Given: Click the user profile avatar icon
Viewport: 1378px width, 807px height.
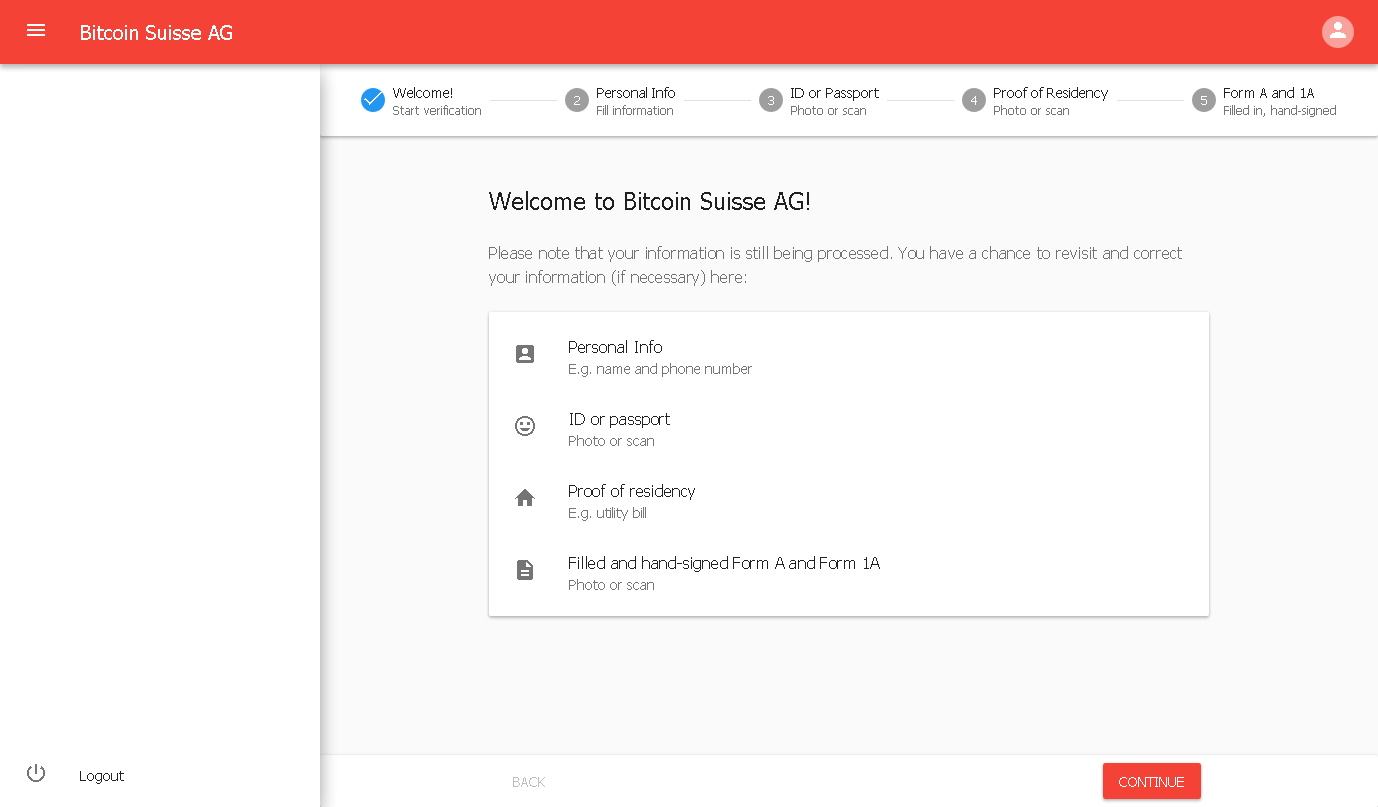Looking at the screenshot, I should [1338, 31].
